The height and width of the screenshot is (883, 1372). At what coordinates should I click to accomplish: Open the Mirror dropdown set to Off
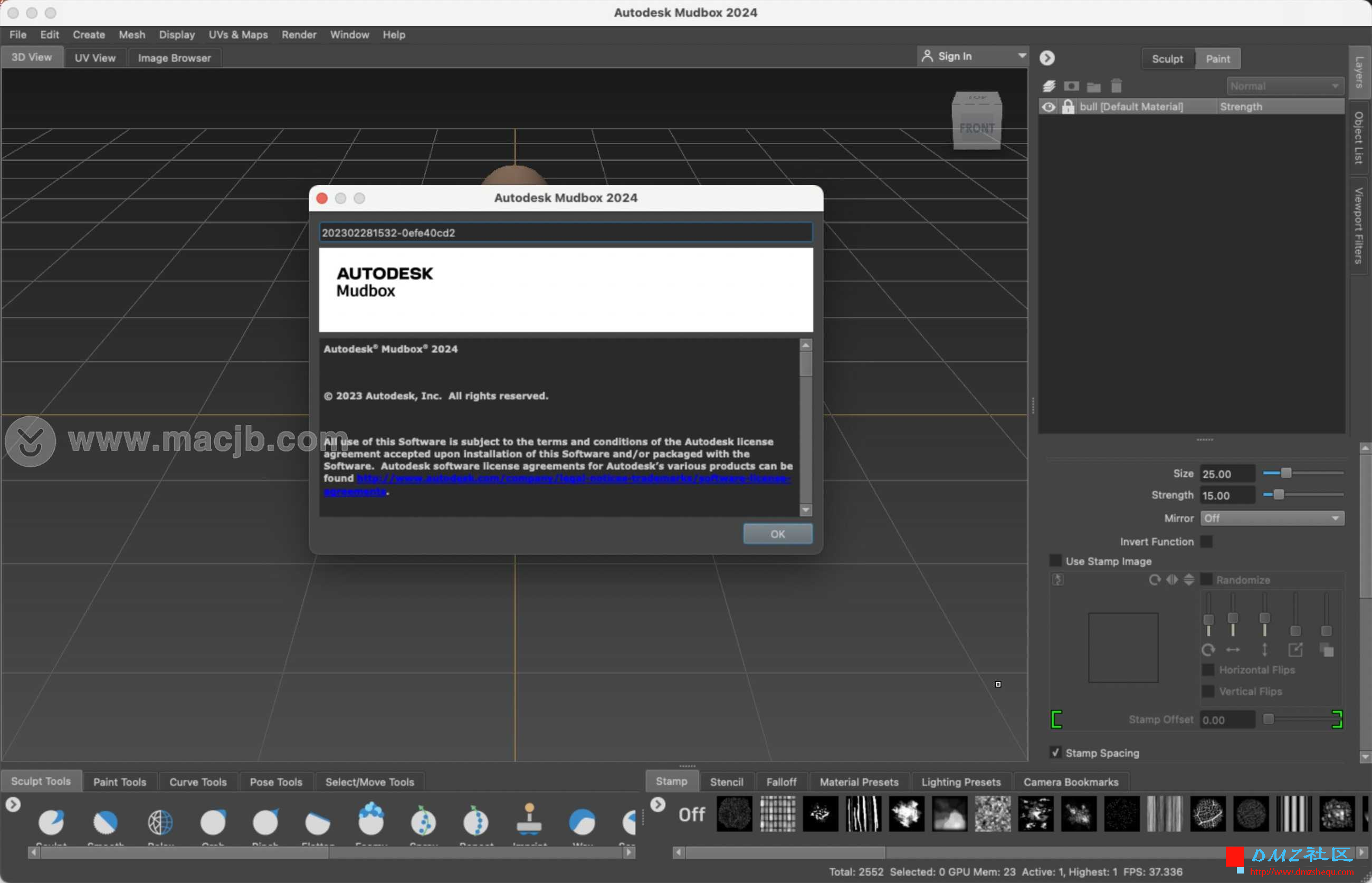click(x=1272, y=518)
